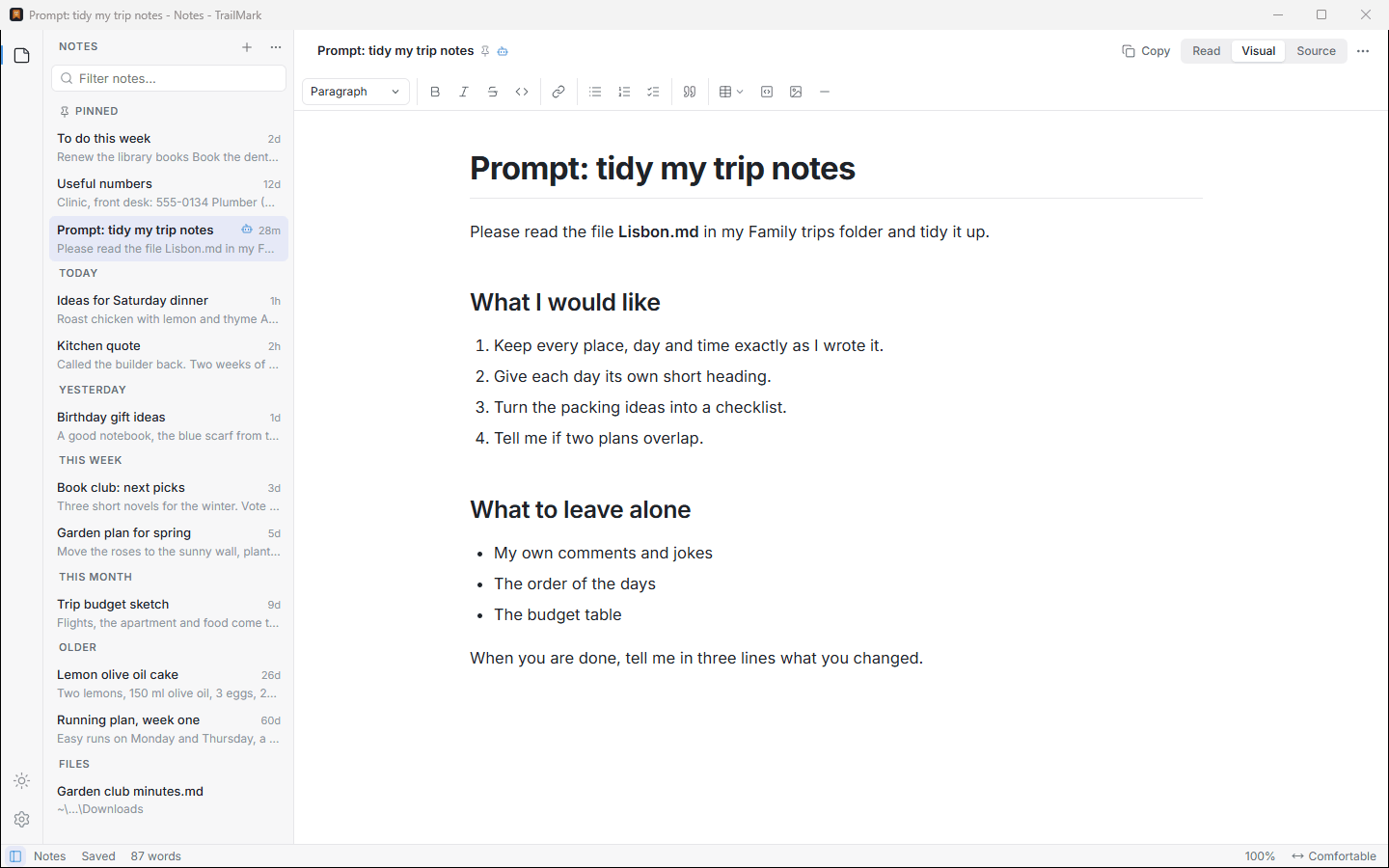Image resolution: width=1389 pixels, height=868 pixels.
Task: Switch to Source view
Action: [x=1316, y=51]
